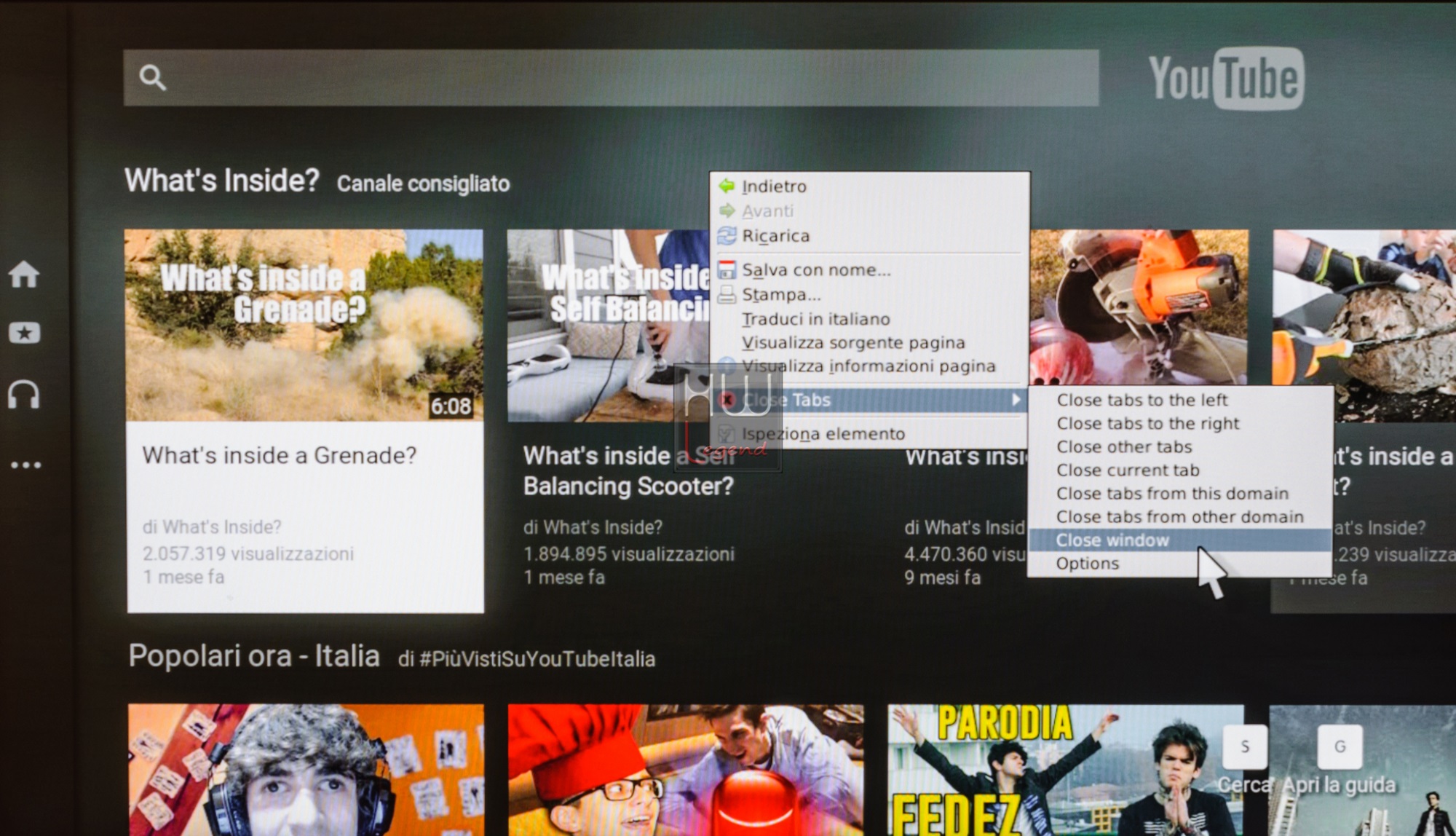Choose Close tabs to the left
1456x836 pixels.
(x=1180, y=400)
